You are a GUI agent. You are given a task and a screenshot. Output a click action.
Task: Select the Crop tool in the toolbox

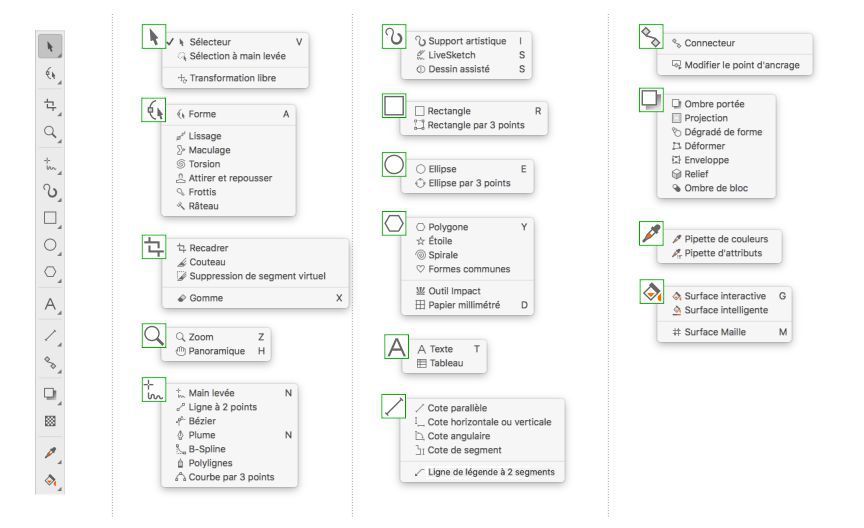[48, 104]
